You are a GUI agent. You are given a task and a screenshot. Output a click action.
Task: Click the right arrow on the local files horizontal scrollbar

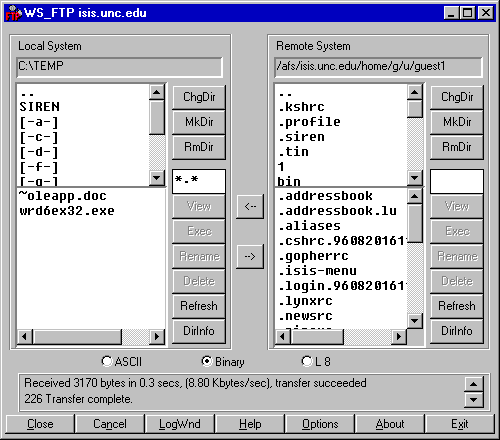157,337
